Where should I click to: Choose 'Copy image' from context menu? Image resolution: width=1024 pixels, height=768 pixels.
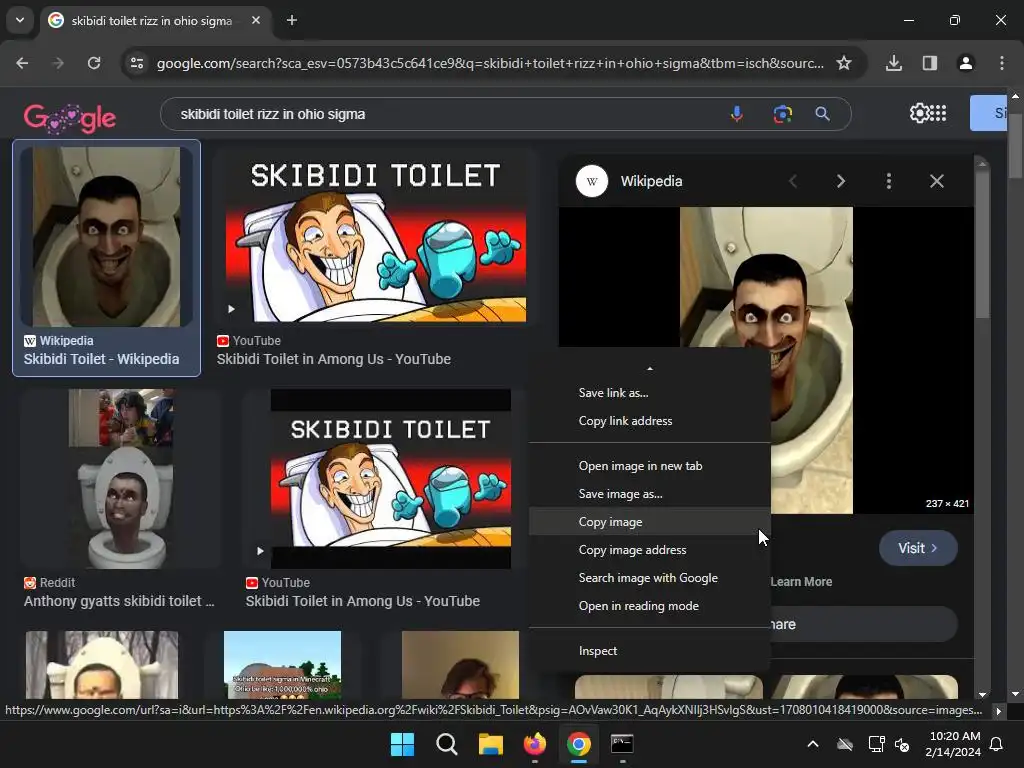(x=650, y=522)
